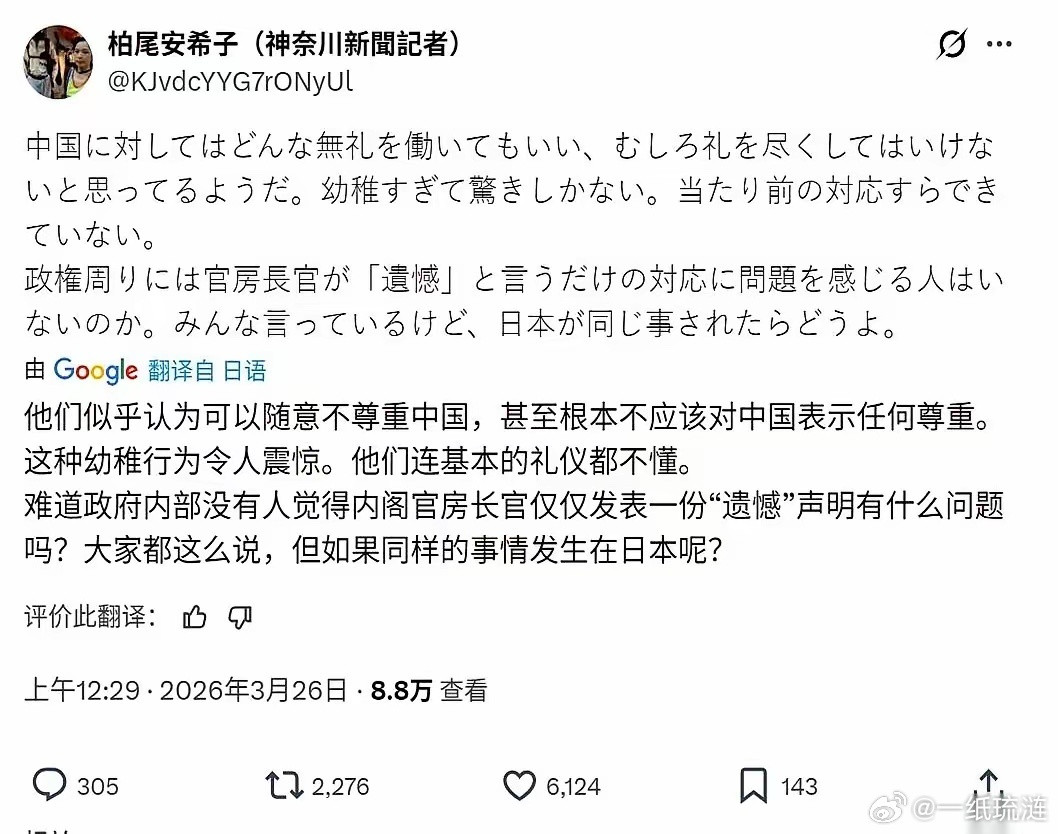Click the user's profile avatar

tap(57, 61)
